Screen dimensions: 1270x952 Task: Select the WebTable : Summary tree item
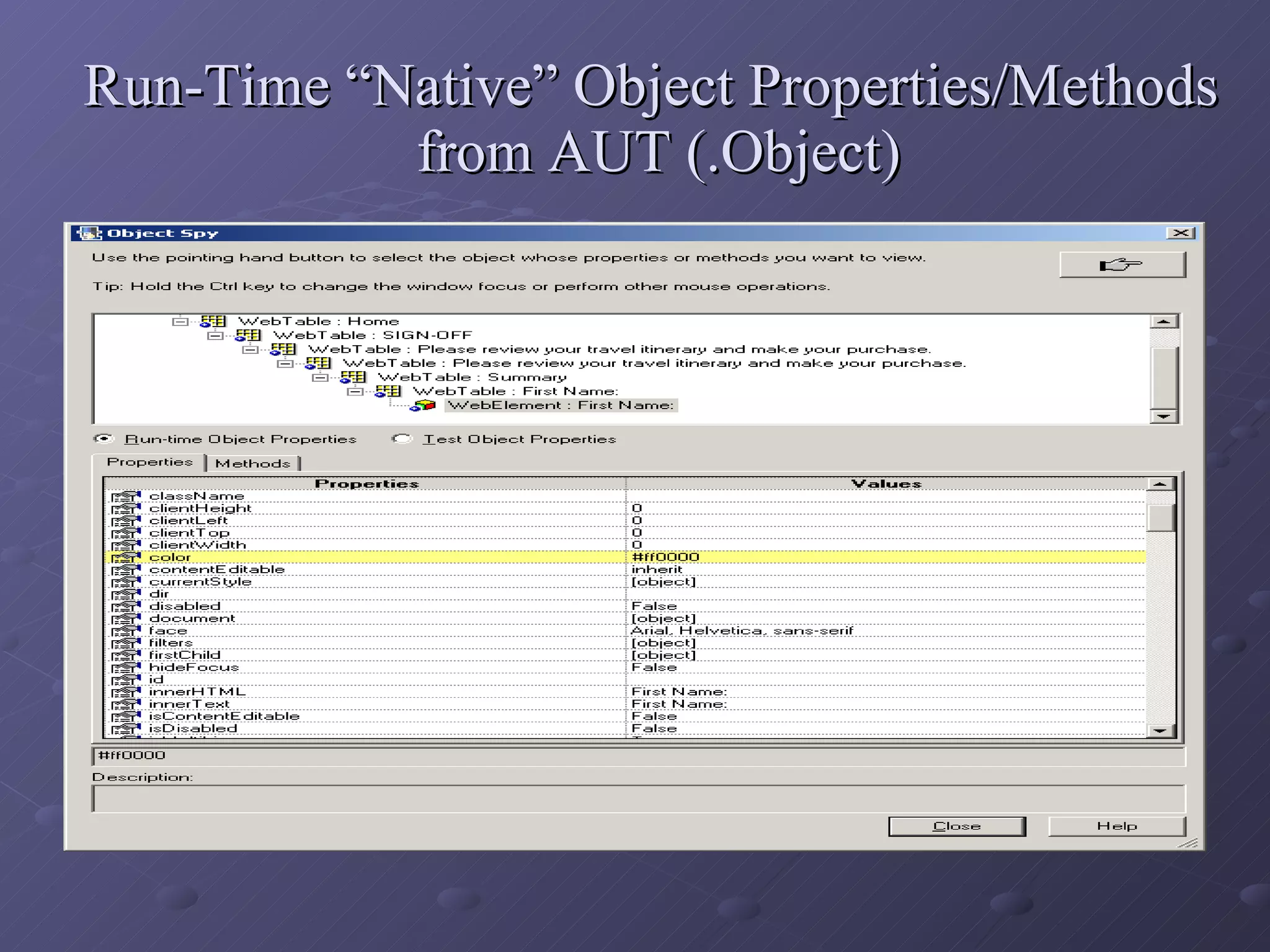(x=472, y=377)
